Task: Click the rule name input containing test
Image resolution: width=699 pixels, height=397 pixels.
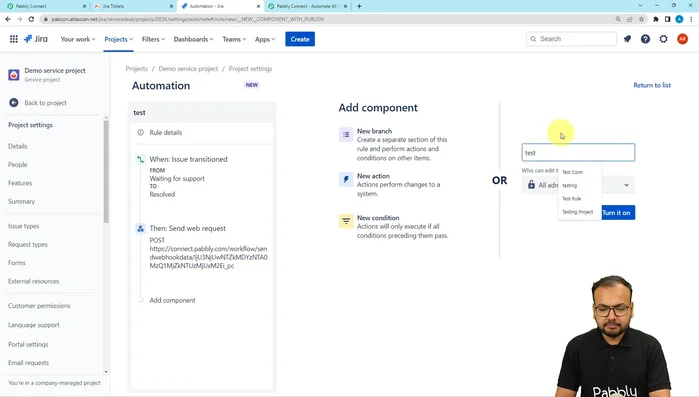Action: (578, 152)
